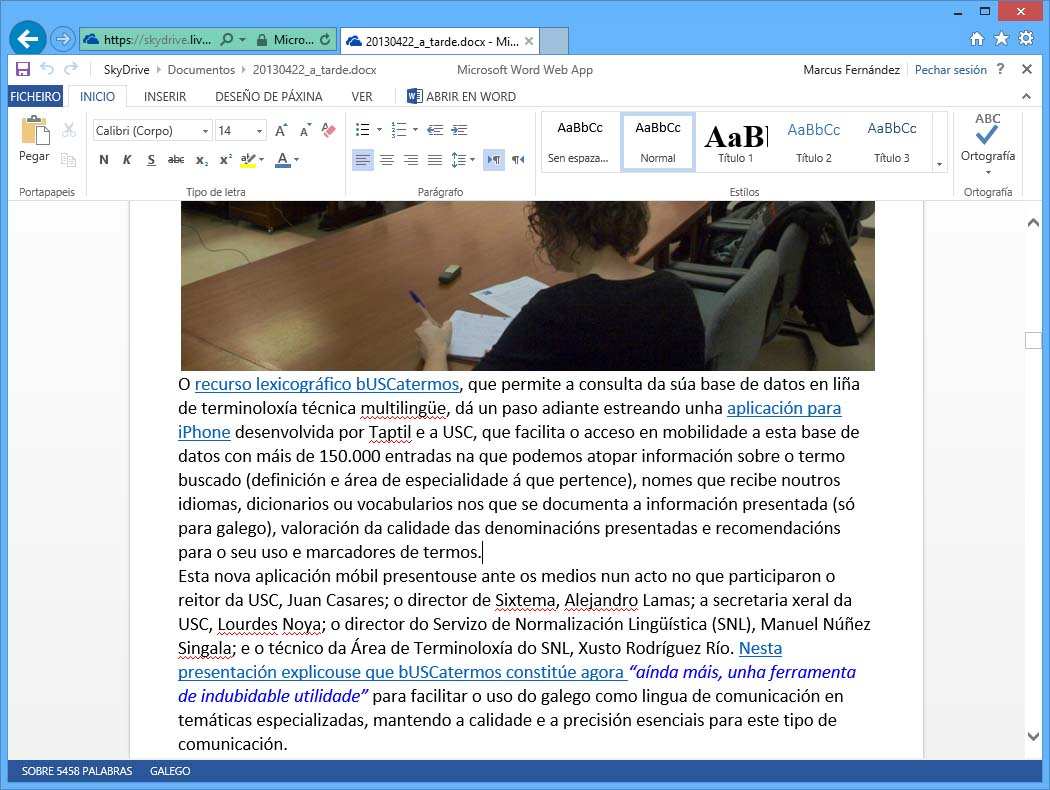The width and height of the screenshot is (1050, 790).
Task: Open the FICHEIRO tab
Action: click(x=35, y=96)
